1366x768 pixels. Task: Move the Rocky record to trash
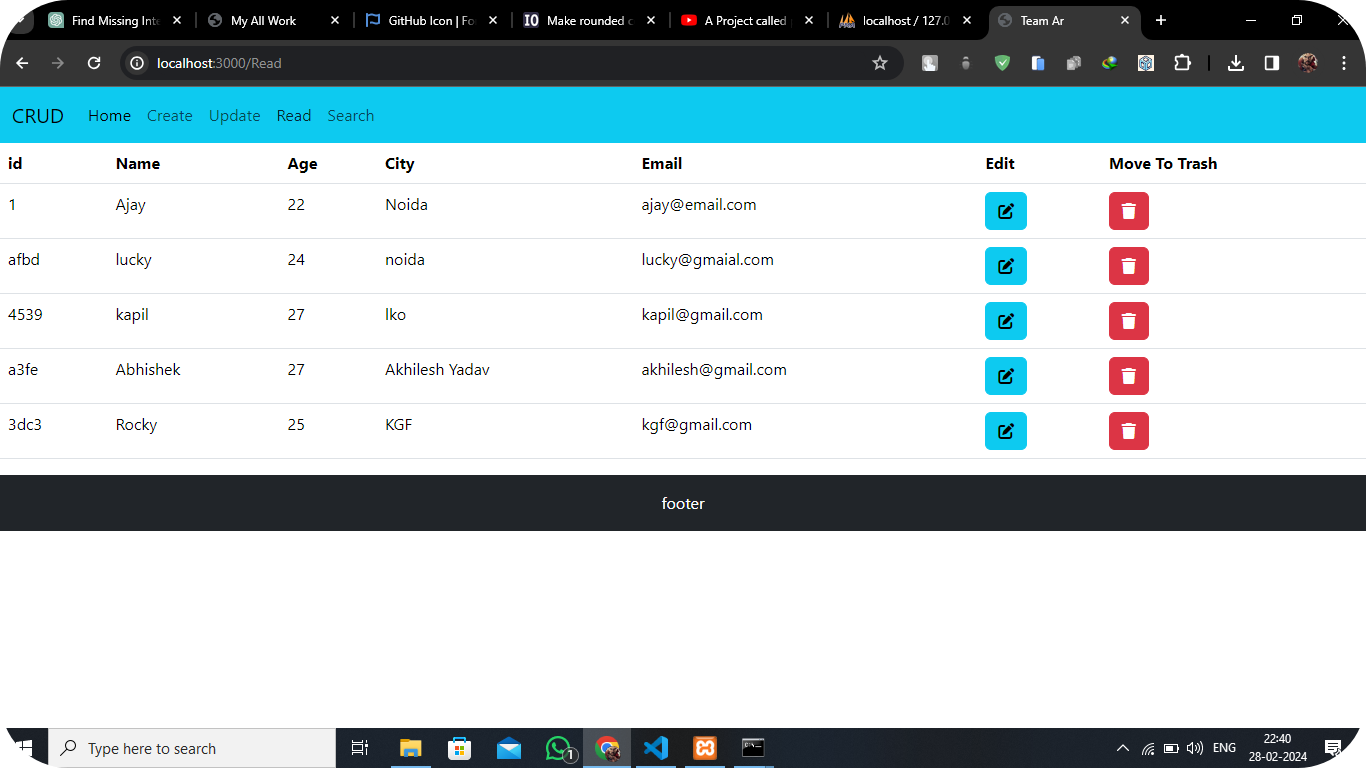point(1128,431)
